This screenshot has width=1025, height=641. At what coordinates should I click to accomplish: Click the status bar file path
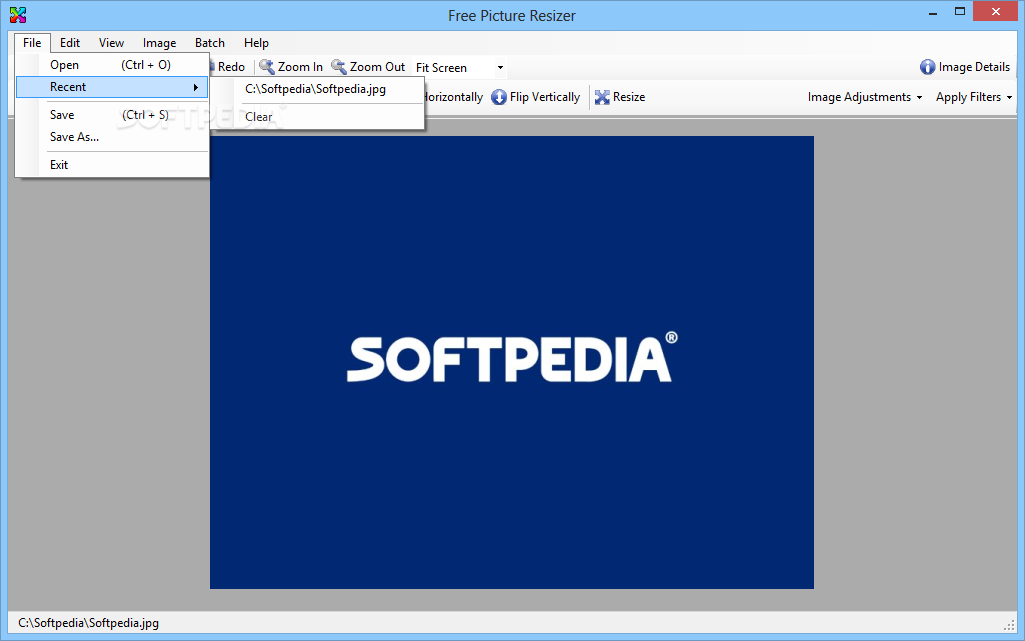(88, 623)
